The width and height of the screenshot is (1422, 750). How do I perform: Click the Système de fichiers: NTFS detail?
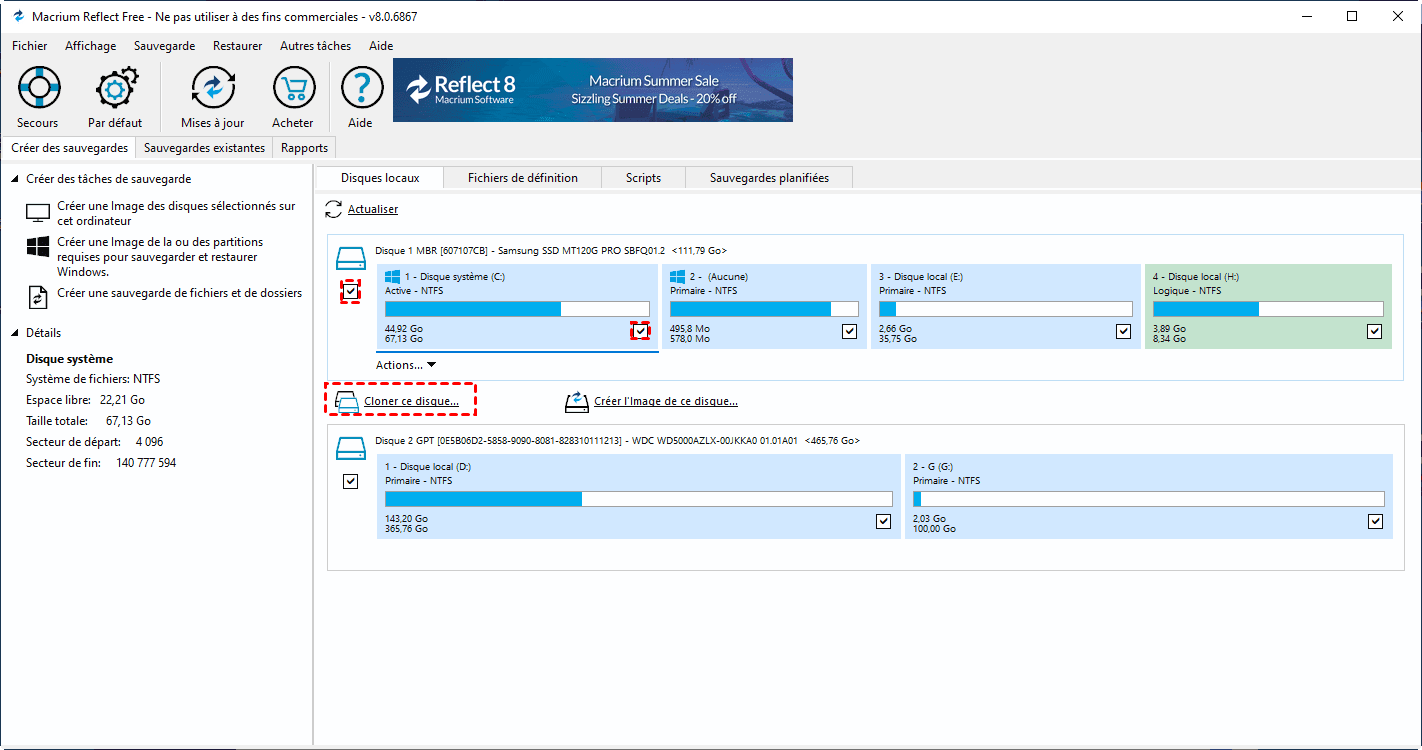point(93,379)
